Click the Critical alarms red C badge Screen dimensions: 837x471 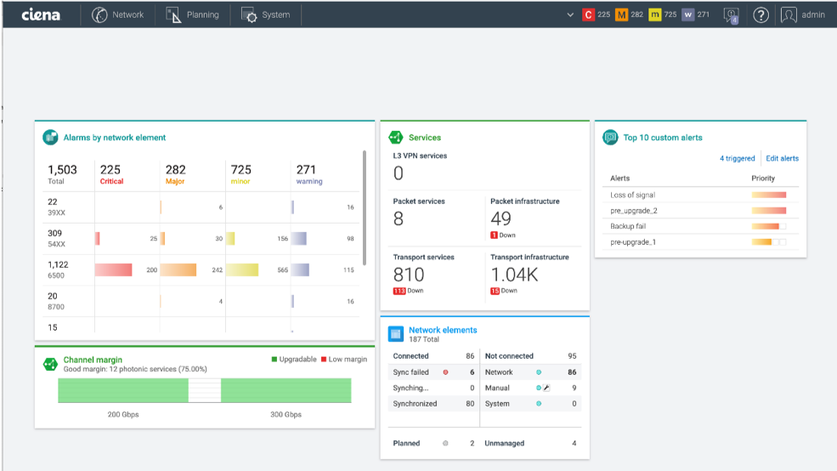588,15
